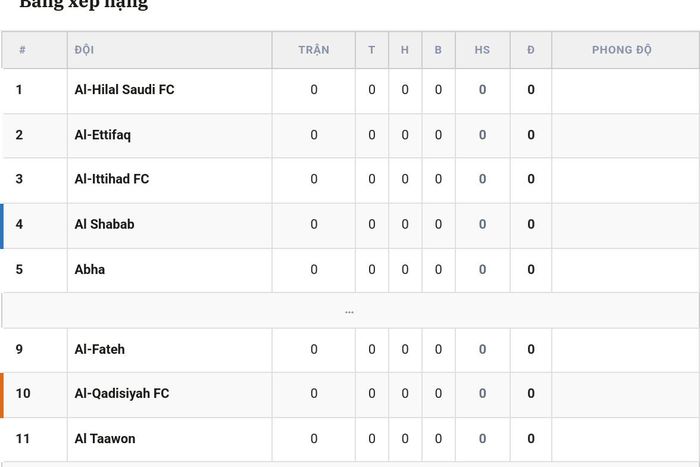The image size is (700, 467).
Task: Open the Al-Qadisiyah FC team link
Action: tap(122, 393)
